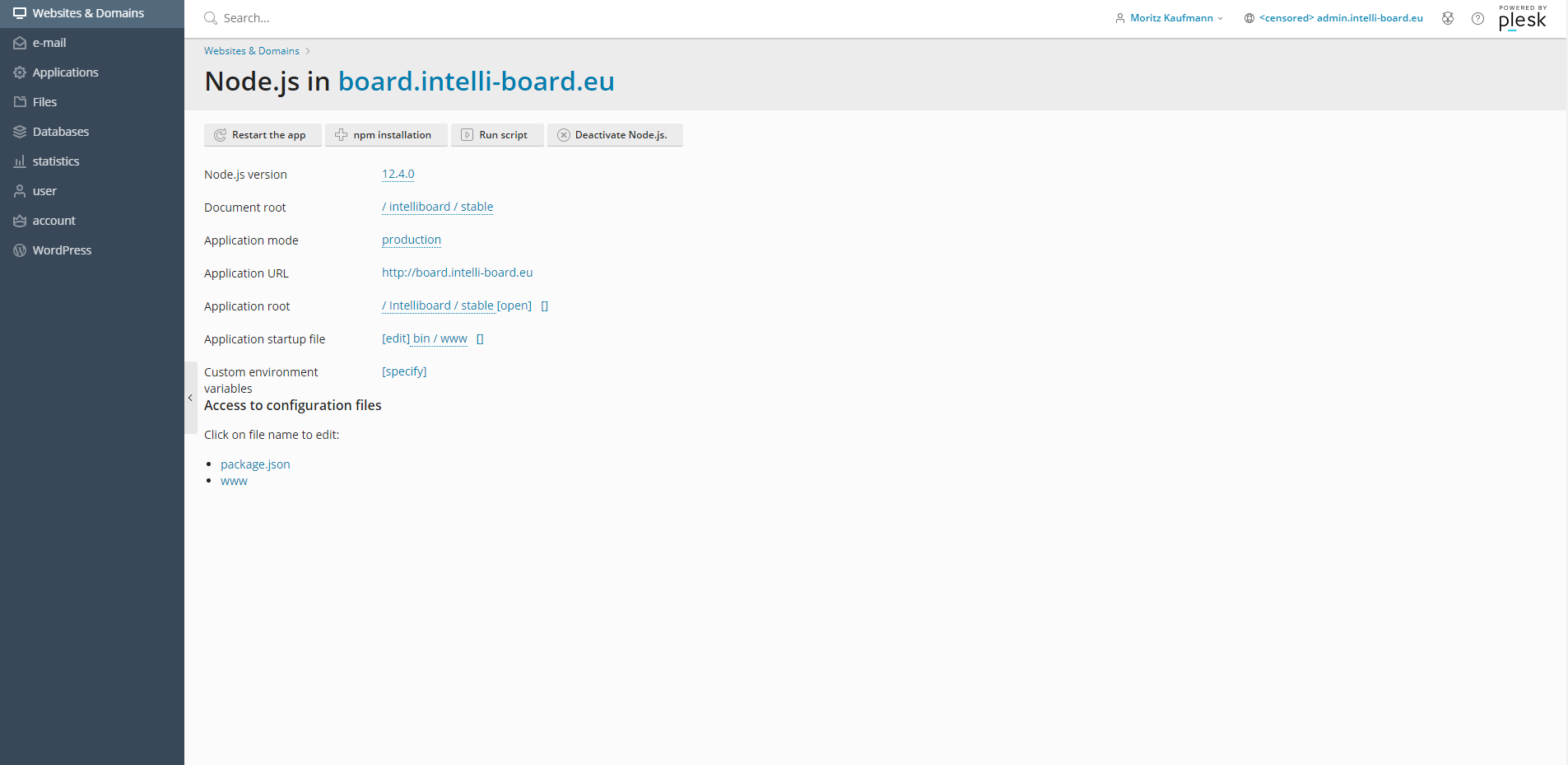Viewport: 1568px width, 765px height.
Task: Change startup file path bin / www
Action: point(440,338)
